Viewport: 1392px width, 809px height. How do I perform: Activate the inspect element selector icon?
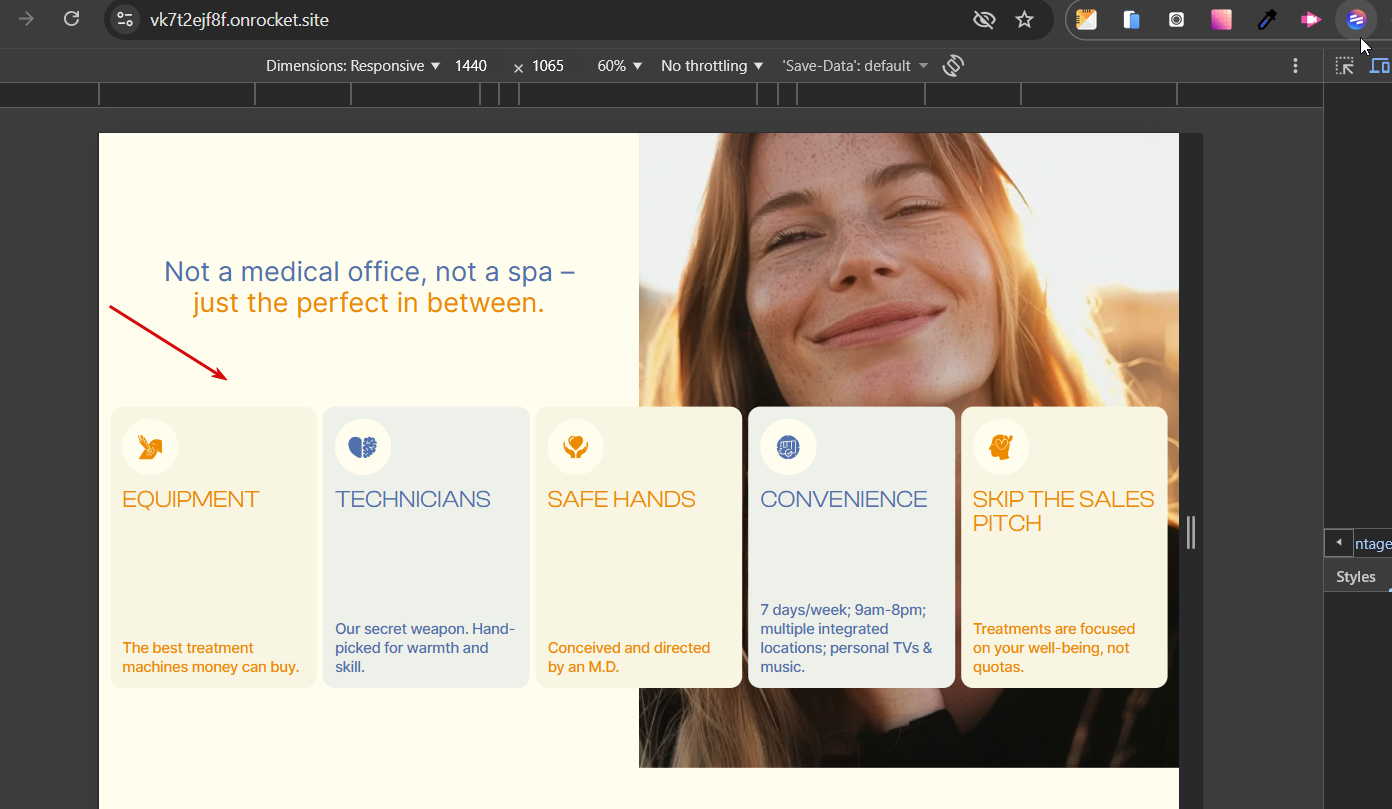(x=1344, y=66)
